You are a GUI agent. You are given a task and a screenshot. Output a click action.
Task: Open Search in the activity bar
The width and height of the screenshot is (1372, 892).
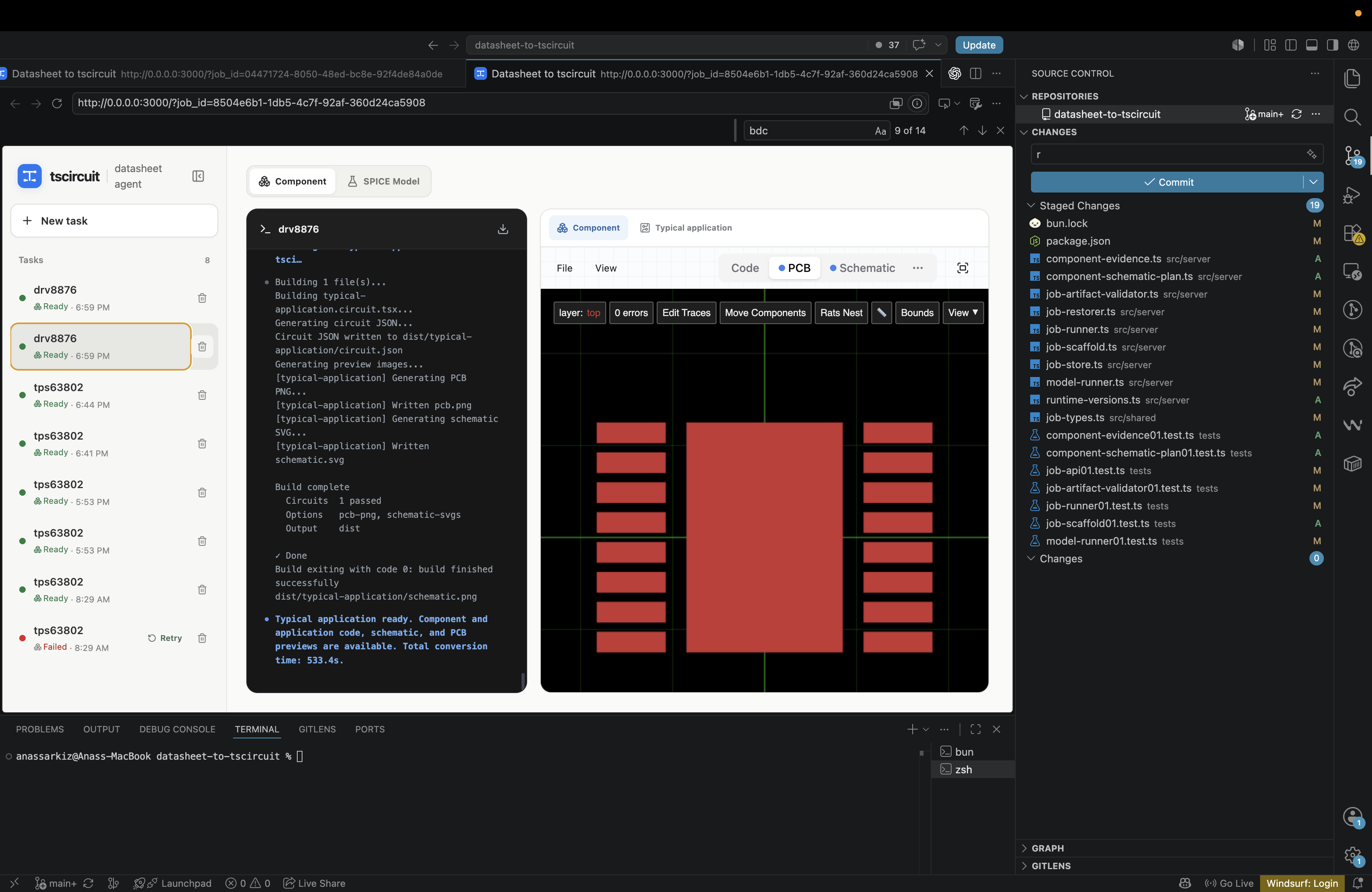1352,117
